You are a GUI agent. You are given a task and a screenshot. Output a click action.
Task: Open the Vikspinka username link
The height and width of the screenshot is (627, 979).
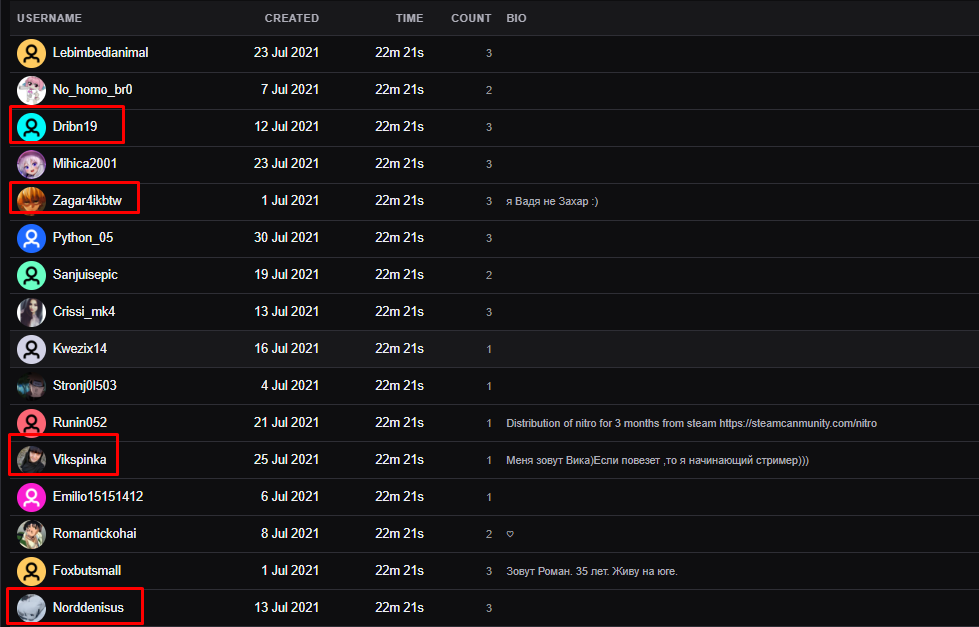click(80, 460)
